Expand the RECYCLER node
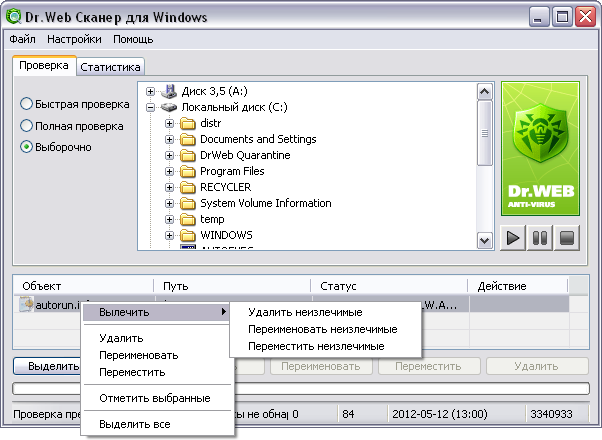602x440 pixels. [169, 187]
